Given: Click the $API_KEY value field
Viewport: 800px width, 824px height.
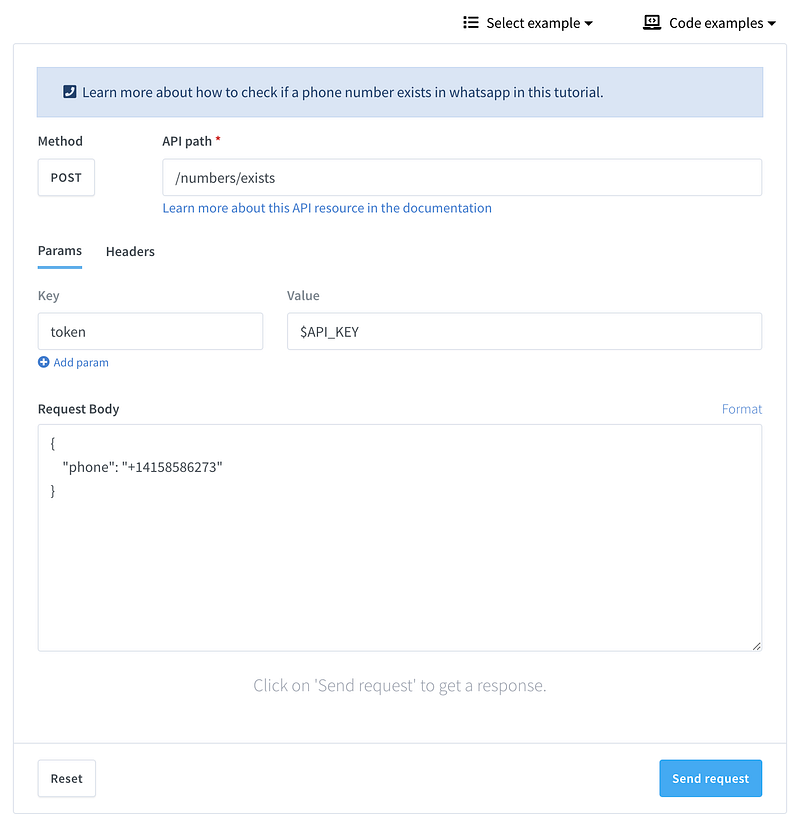Looking at the screenshot, I should click(x=524, y=331).
